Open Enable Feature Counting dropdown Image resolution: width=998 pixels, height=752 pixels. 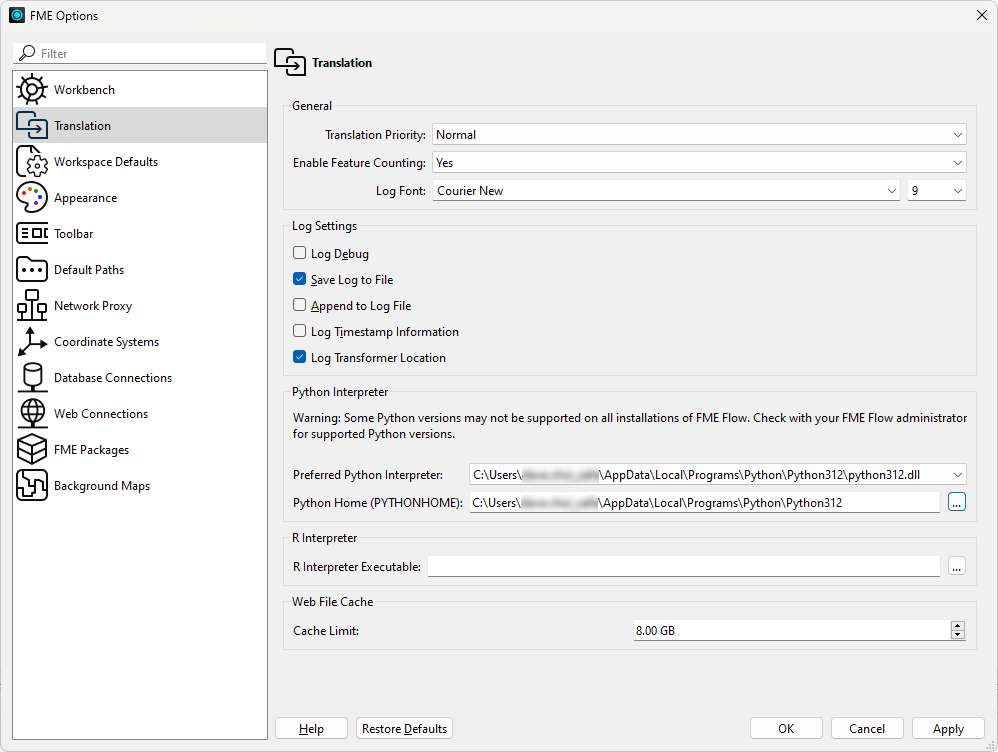[699, 162]
